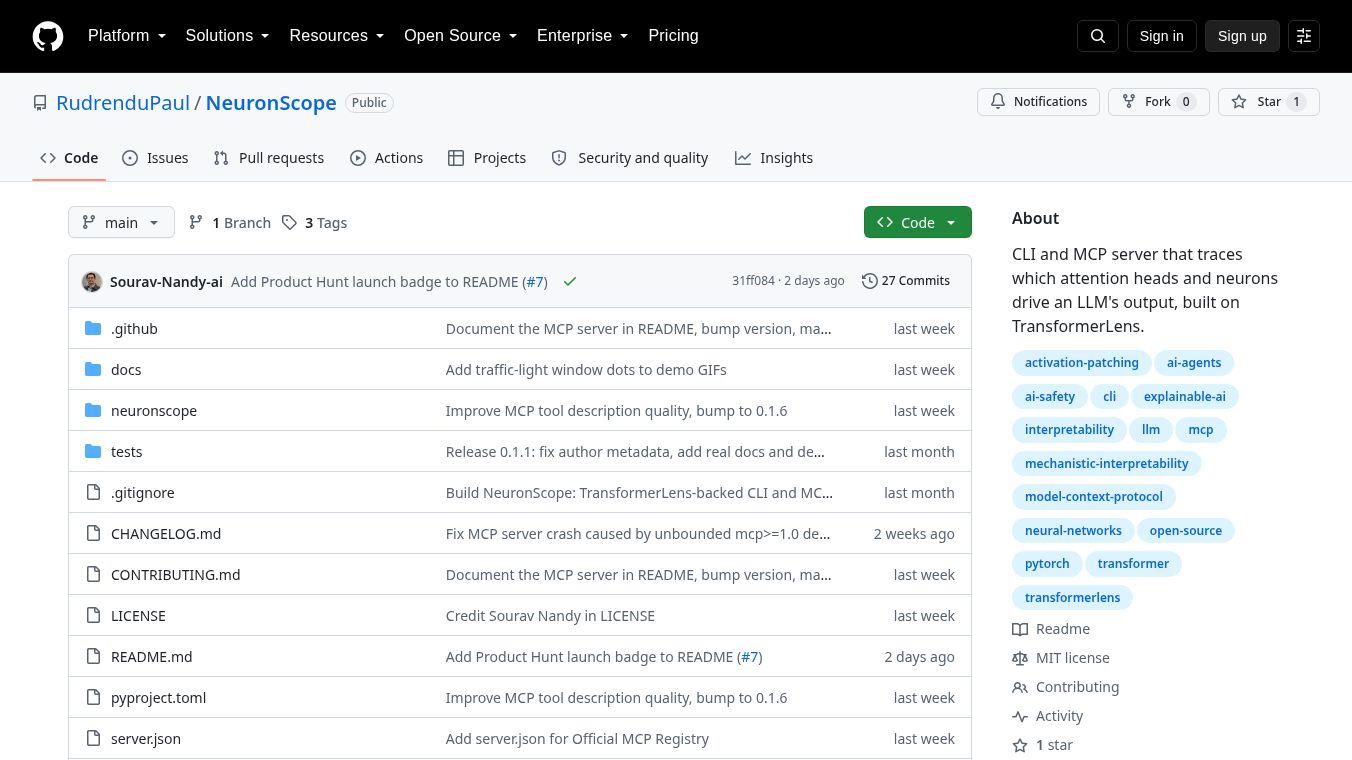This screenshot has width=1352, height=760.
Task: Open the #7 link in the latest commit header
Action: [535, 282]
